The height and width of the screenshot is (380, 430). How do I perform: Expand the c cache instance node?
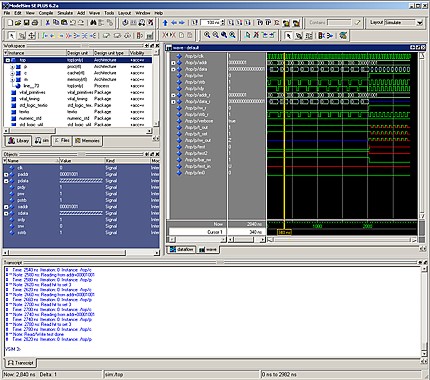[x=12, y=73]
